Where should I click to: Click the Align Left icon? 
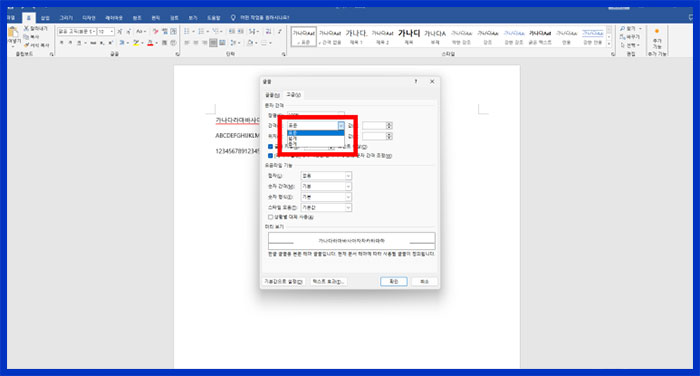pyautogui.click(x=187, y=43)
